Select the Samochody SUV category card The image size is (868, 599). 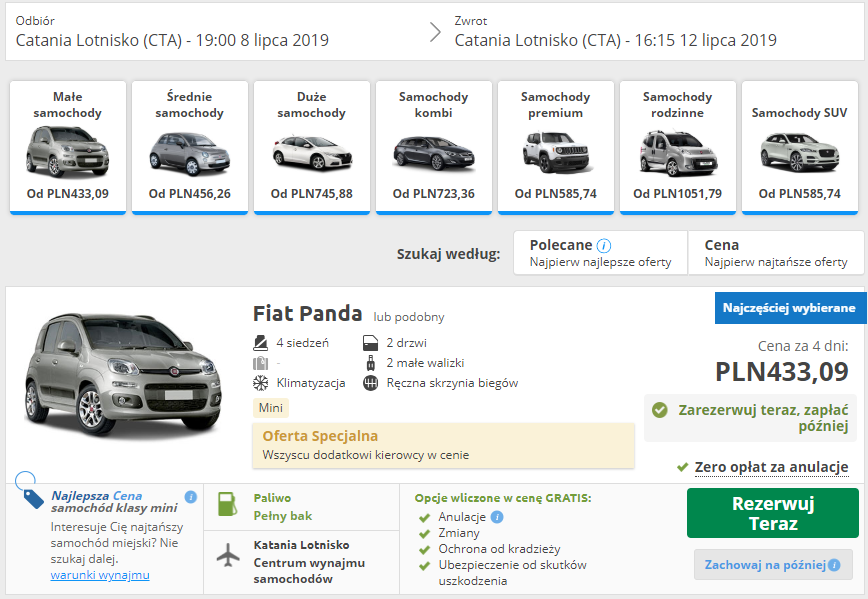(799, 147)
